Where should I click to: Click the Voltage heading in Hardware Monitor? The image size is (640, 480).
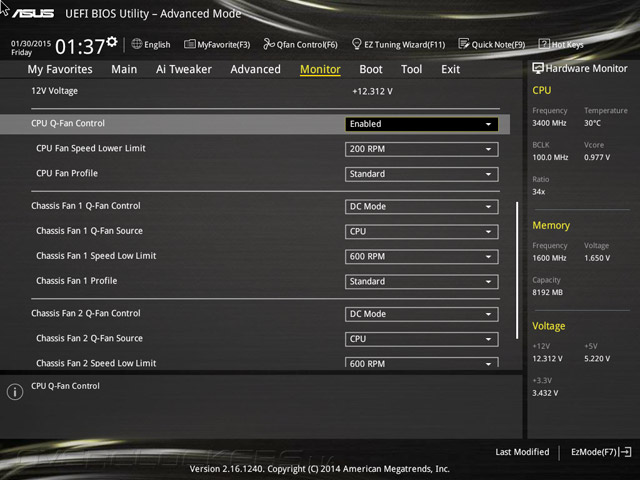pyautogui.click(x=549, y=326)
